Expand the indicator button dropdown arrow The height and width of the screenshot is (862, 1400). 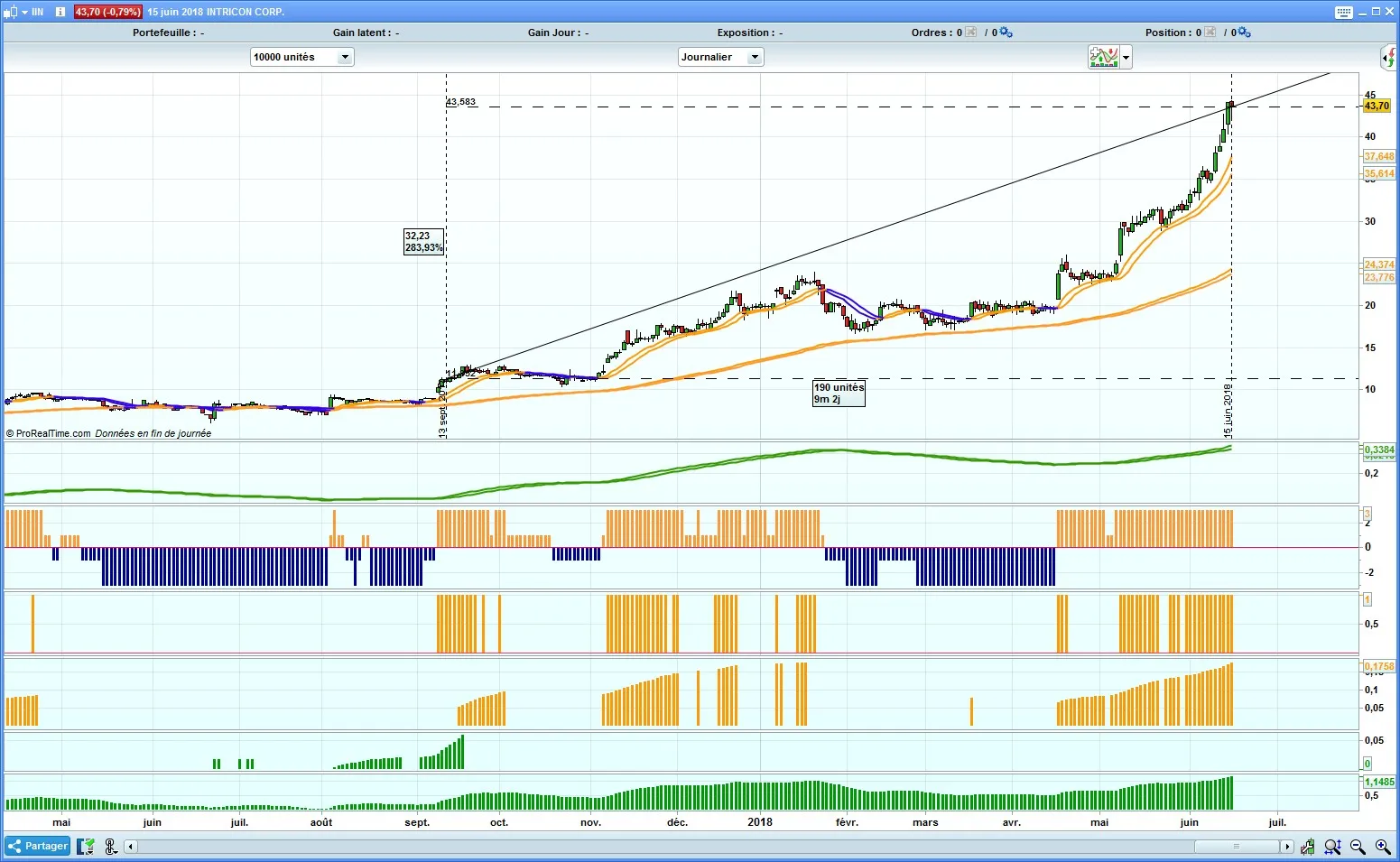pos(1126,58)
